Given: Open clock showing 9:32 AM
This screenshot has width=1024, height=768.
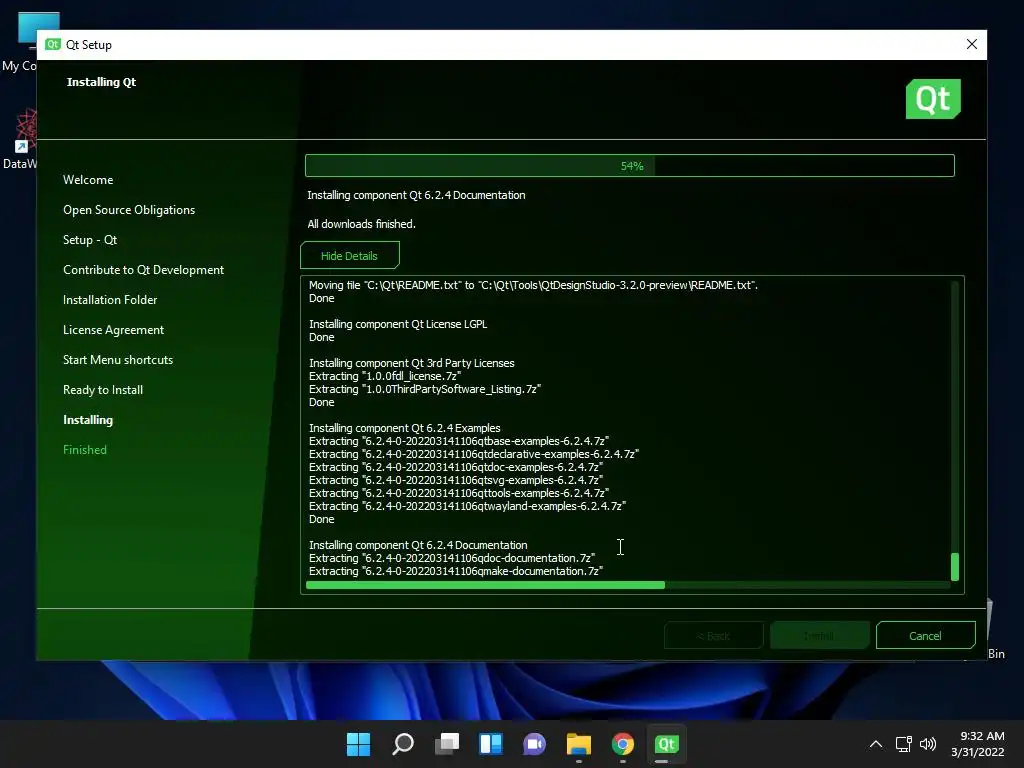Looking at the screenshot, I should (978, 744).
